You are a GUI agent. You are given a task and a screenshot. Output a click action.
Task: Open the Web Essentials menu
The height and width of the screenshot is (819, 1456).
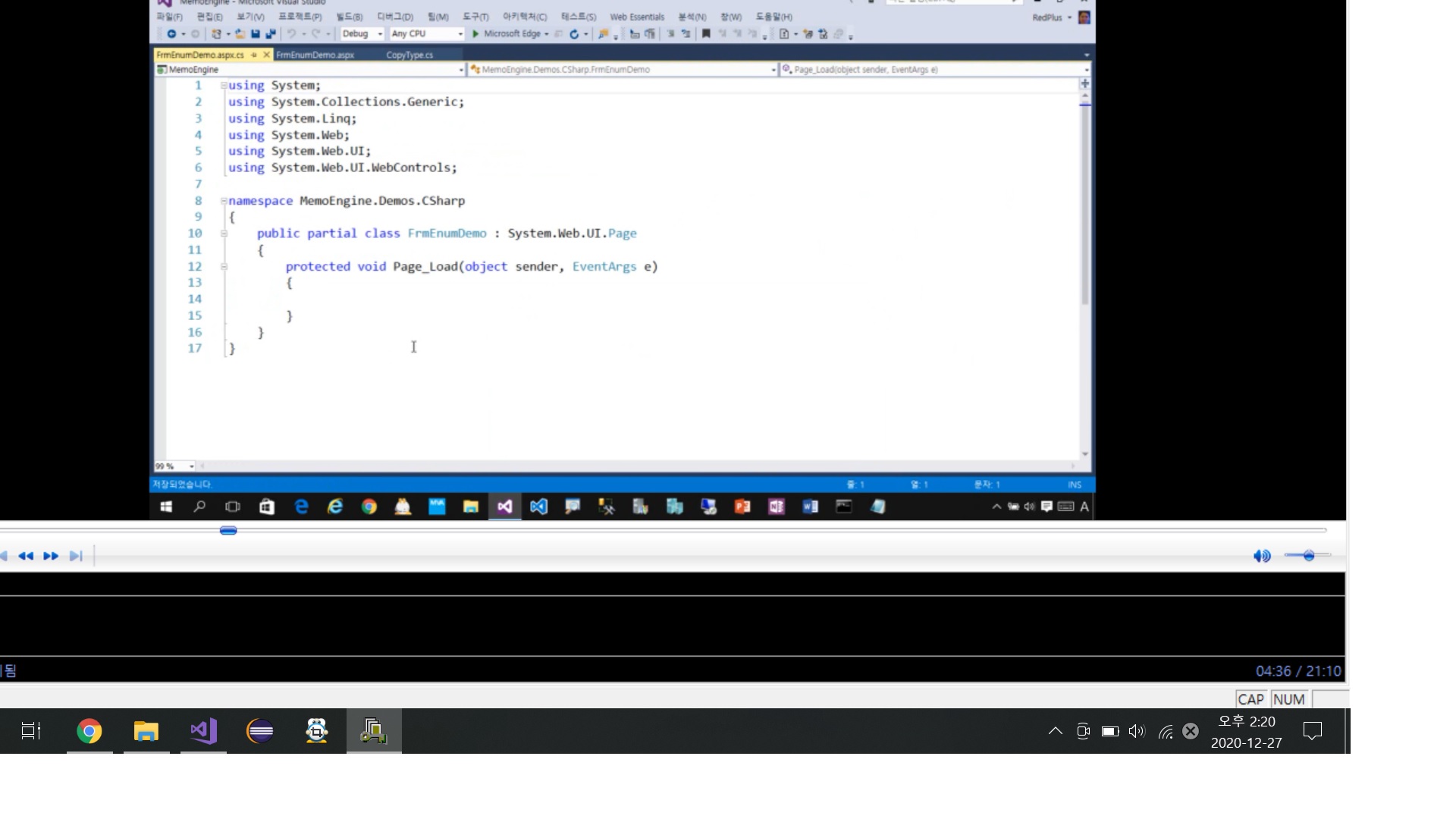[637, 17]
